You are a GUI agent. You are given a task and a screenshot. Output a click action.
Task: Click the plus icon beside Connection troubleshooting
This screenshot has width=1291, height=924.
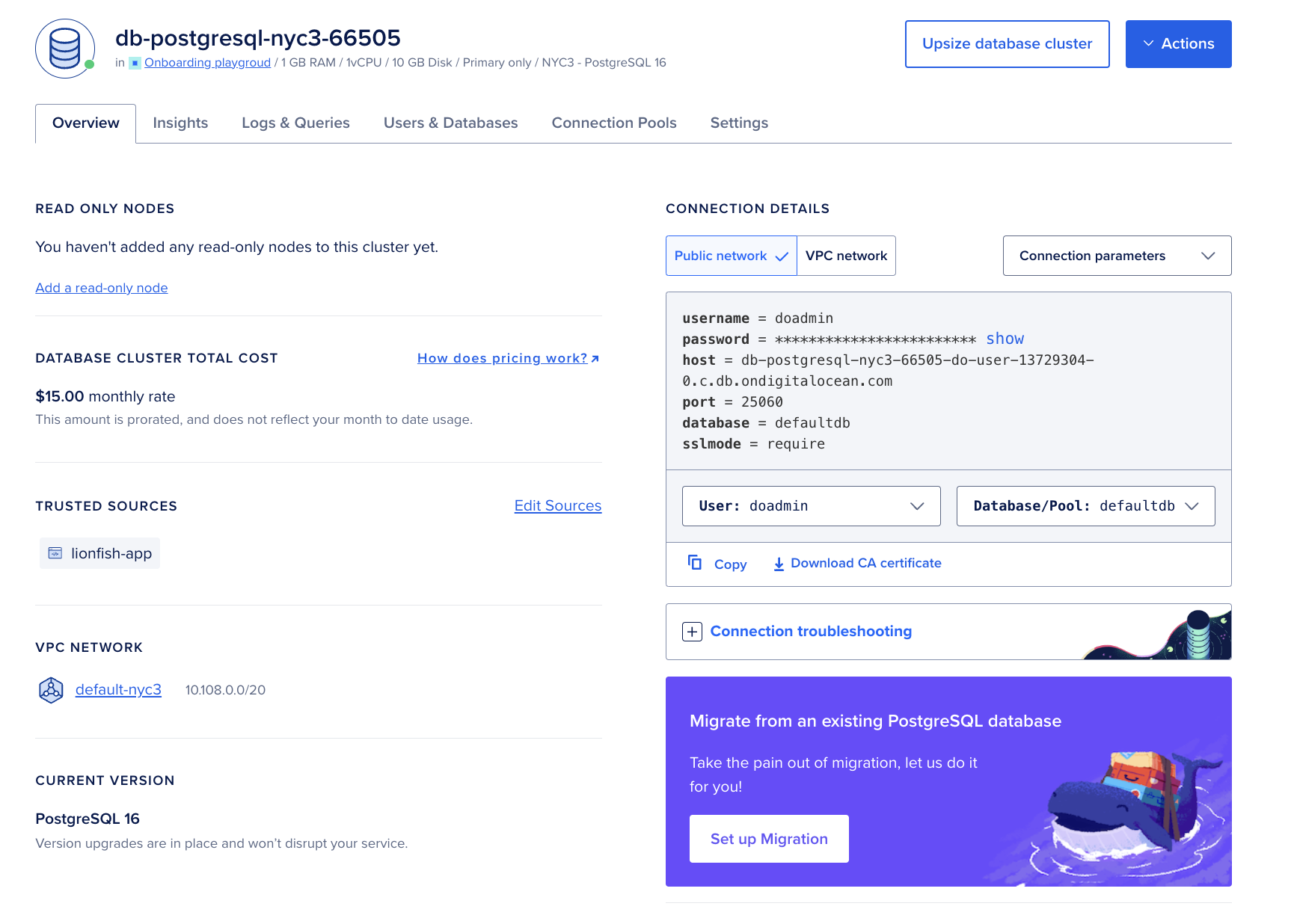[692, 632]
